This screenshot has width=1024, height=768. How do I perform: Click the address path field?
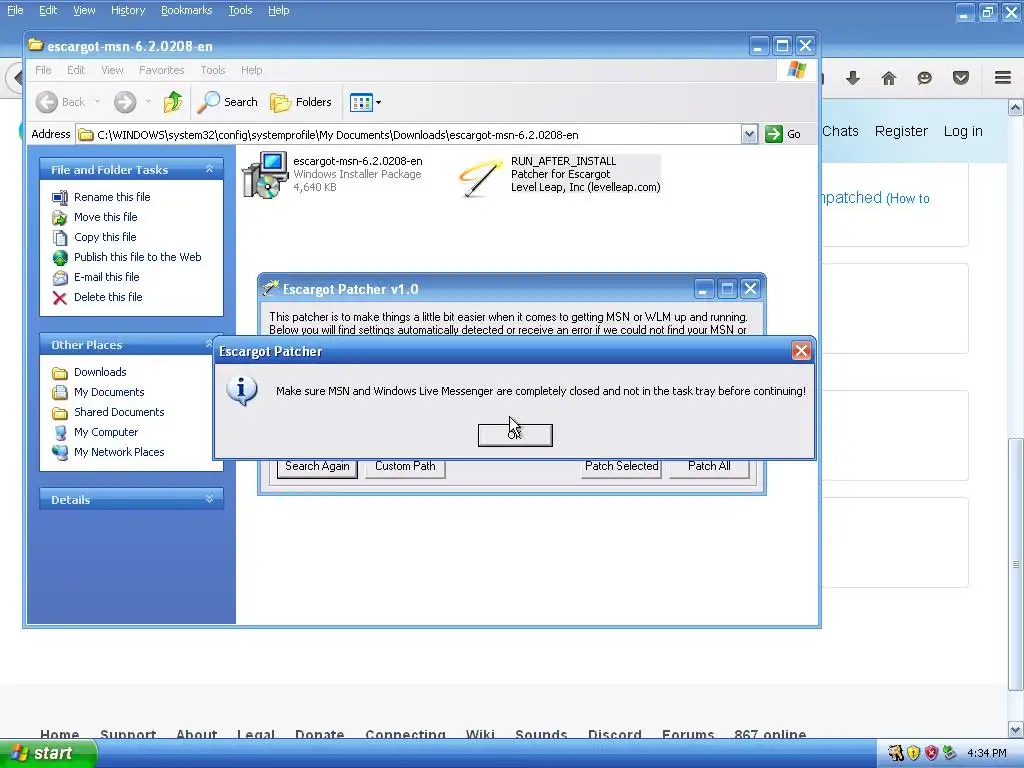pos(409,135)
